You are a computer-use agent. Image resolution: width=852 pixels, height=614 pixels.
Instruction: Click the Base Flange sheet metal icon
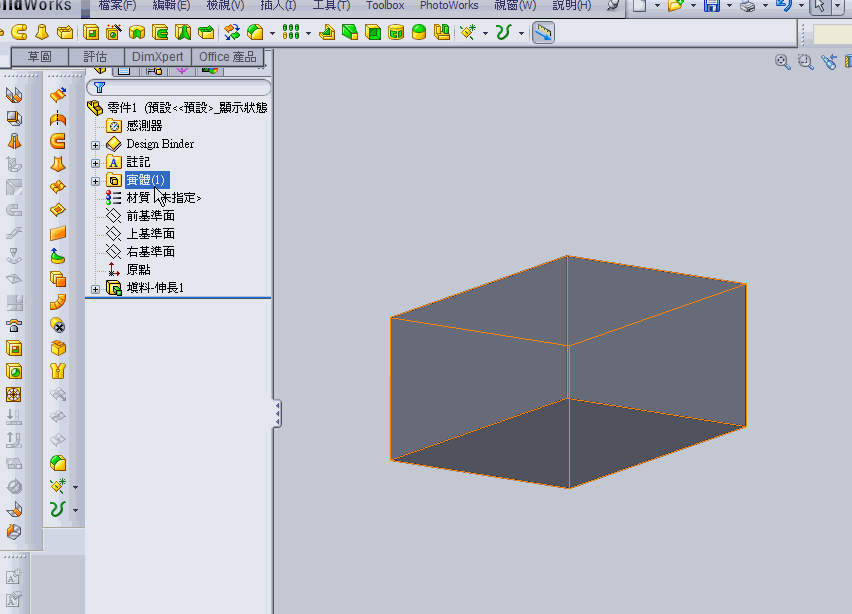pos(14,95)
